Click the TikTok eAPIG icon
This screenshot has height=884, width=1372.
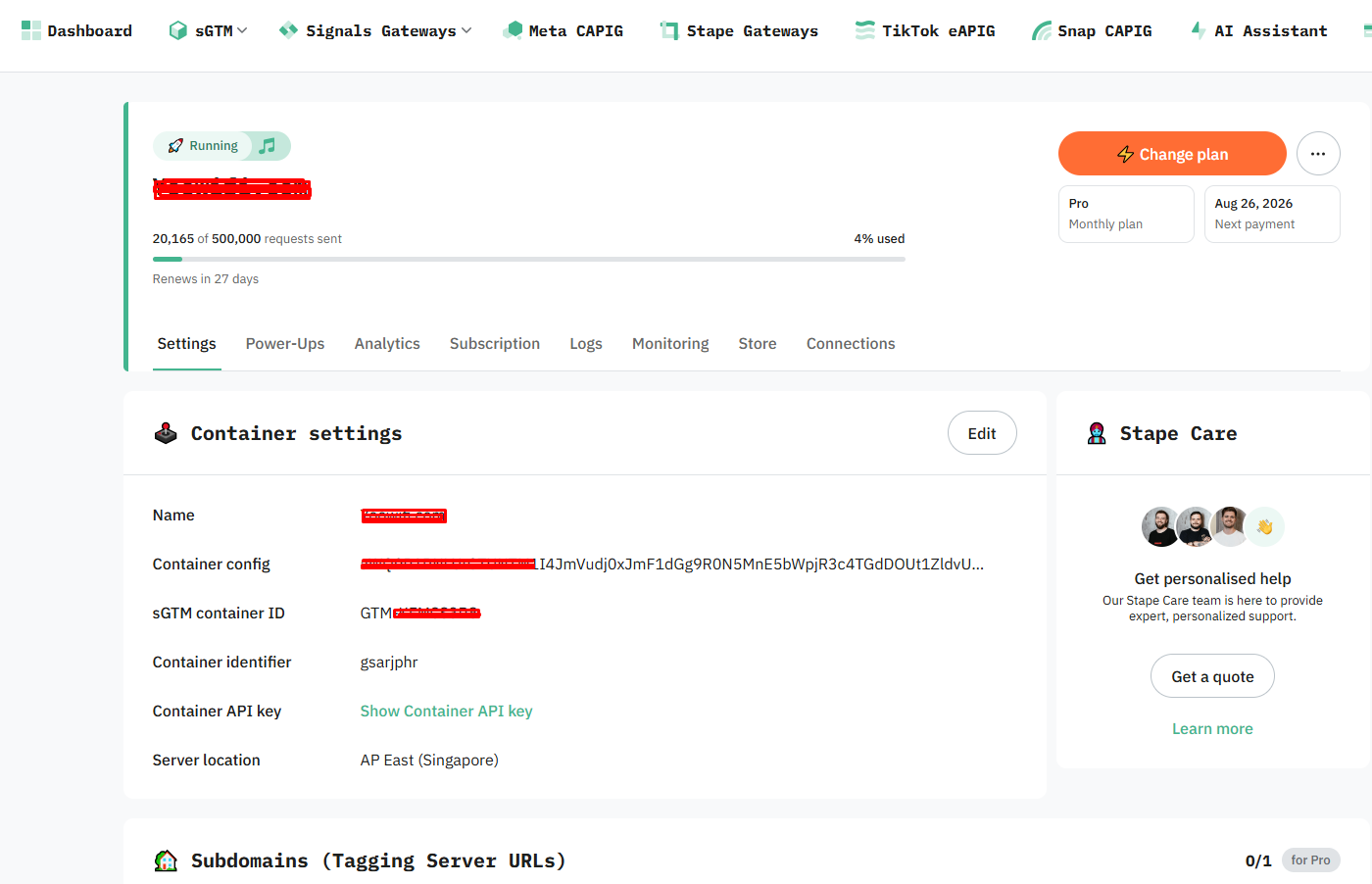coord(865,30)
